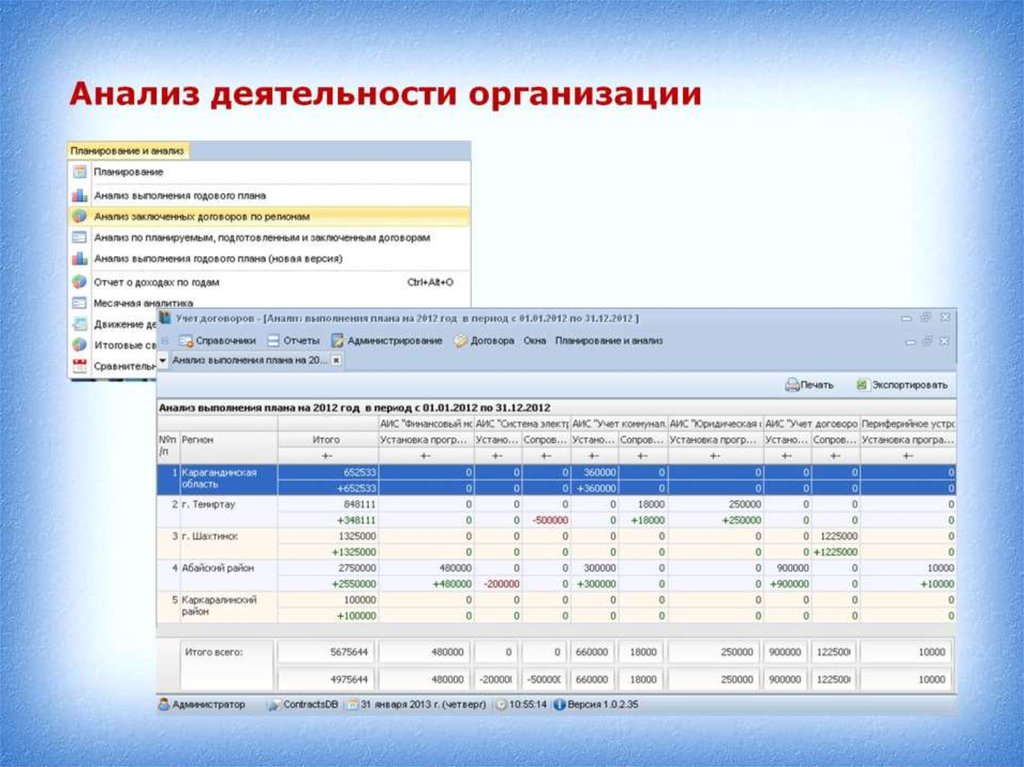Screen dimensions: 1024x767
Task: Open the tab list dropdown arrow
Action: [163, 359]
